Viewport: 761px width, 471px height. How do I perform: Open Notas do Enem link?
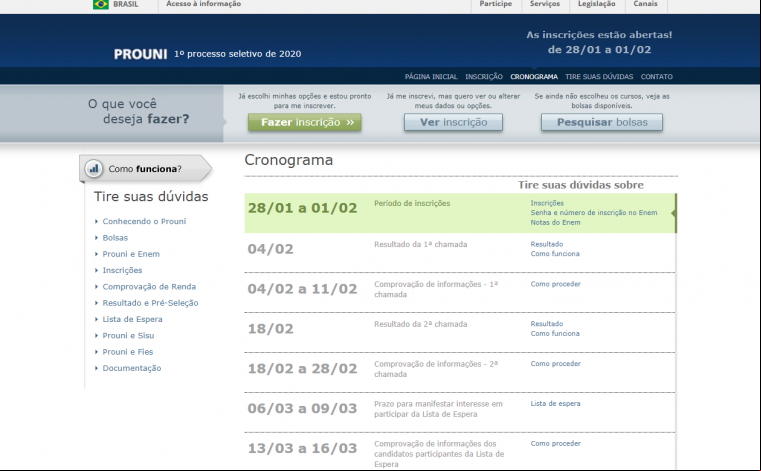[x=555, y=222]
